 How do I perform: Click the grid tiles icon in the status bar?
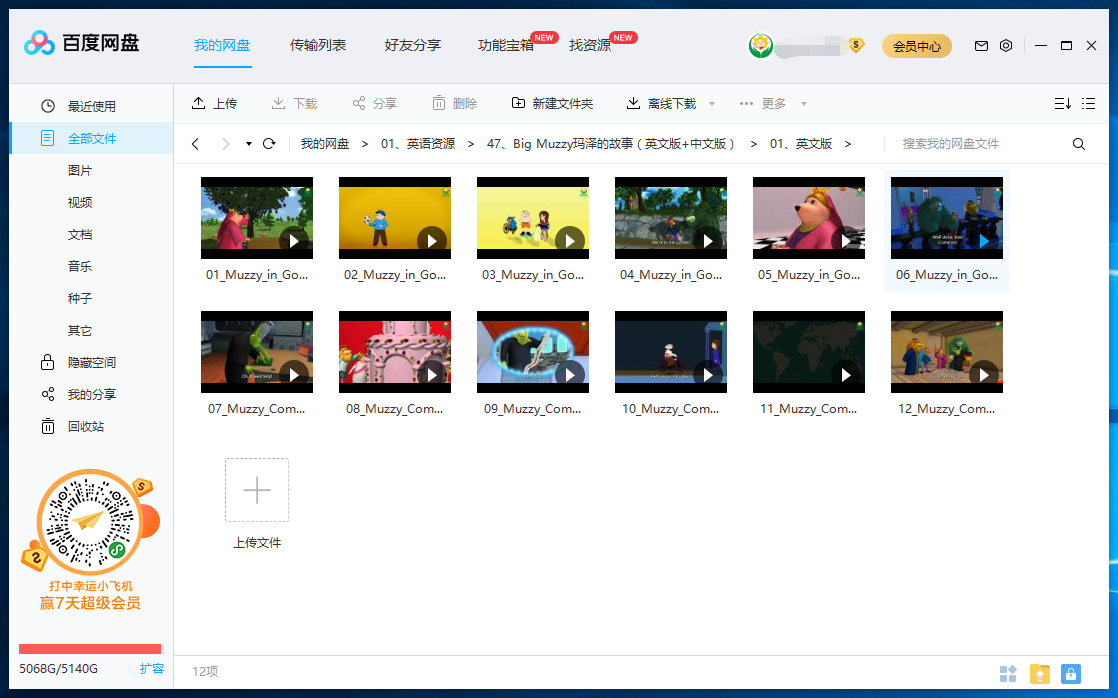[x=1008, y=673]
